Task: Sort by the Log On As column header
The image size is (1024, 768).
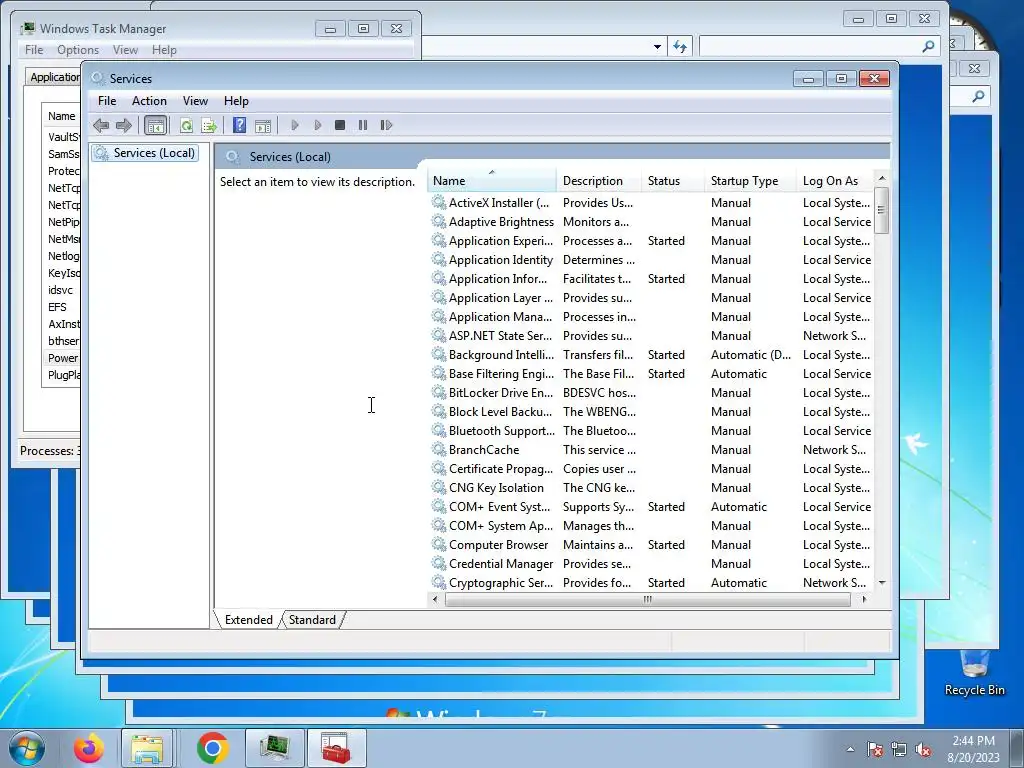Action: click(x=835, y=181)
